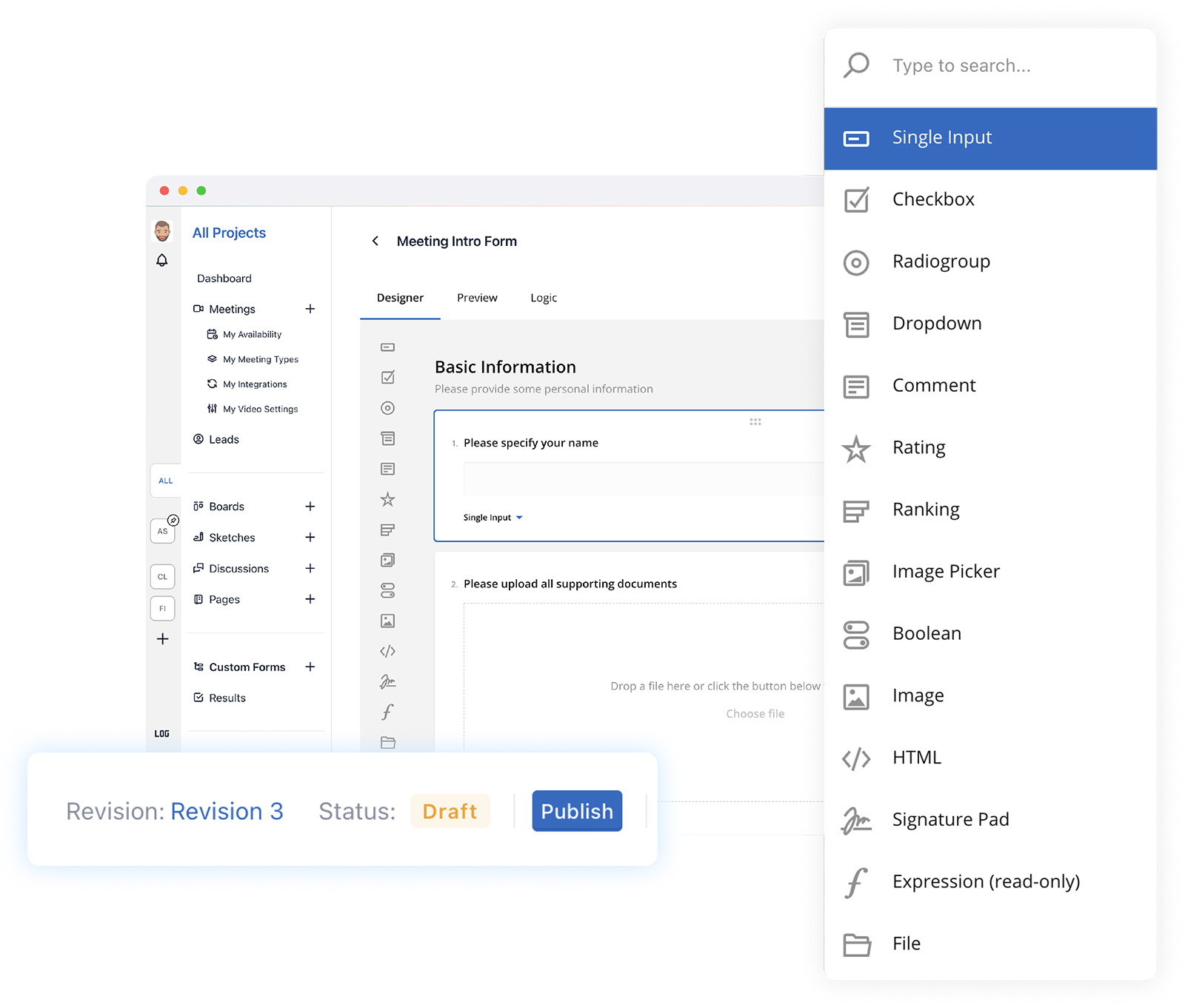Grab the question drag handle dots
Image resolution: width=1185 pixels, height=1008 pixels.
click(755, 421)
